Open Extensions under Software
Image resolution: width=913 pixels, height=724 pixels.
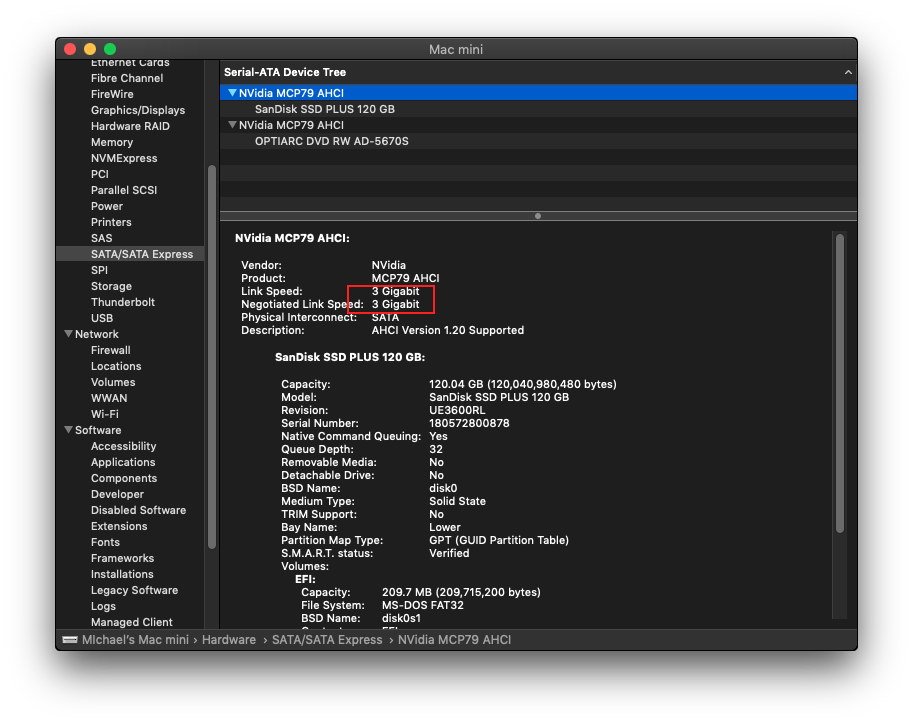tap(119, 526)
